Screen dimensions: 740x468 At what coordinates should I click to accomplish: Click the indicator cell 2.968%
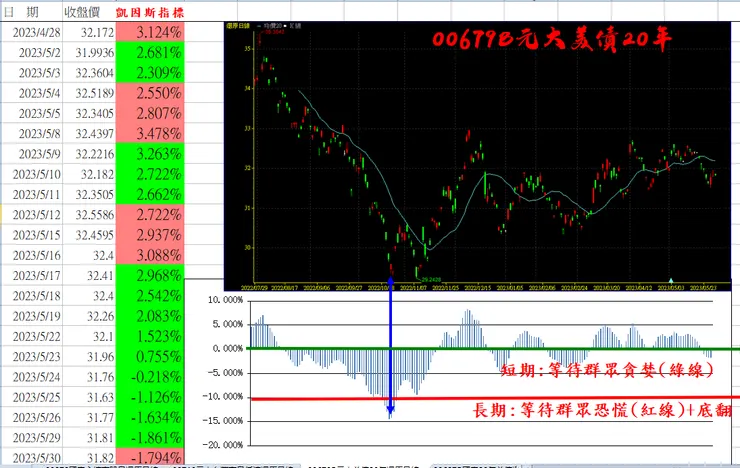pos(150,276)
